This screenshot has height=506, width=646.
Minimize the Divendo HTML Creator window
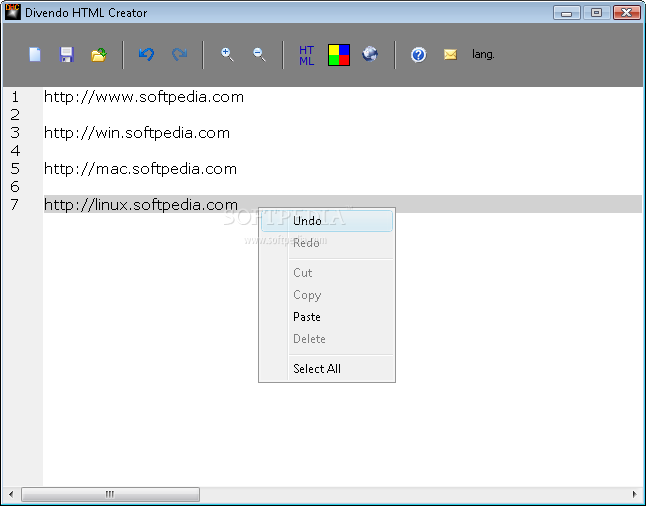pos(566,13)
